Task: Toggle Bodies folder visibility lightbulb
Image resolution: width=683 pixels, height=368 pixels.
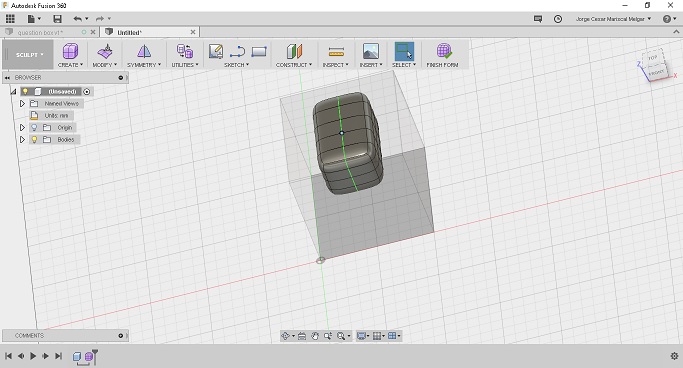Action: coord(34,139)
